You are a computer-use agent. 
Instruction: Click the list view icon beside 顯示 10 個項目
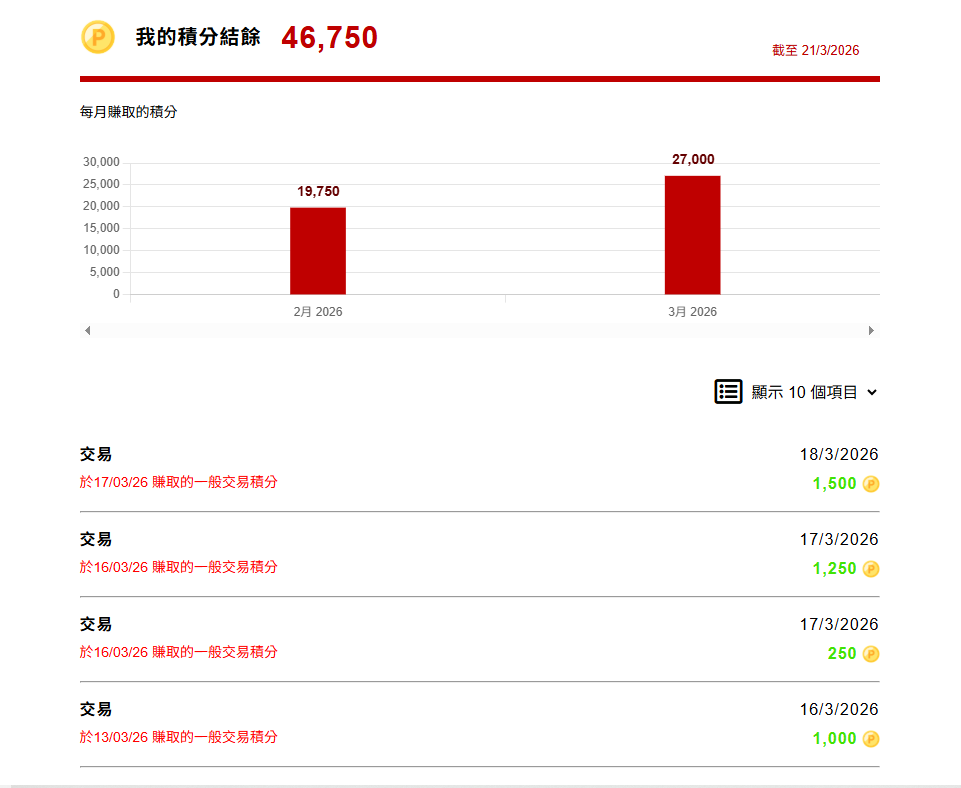[728, 392]
